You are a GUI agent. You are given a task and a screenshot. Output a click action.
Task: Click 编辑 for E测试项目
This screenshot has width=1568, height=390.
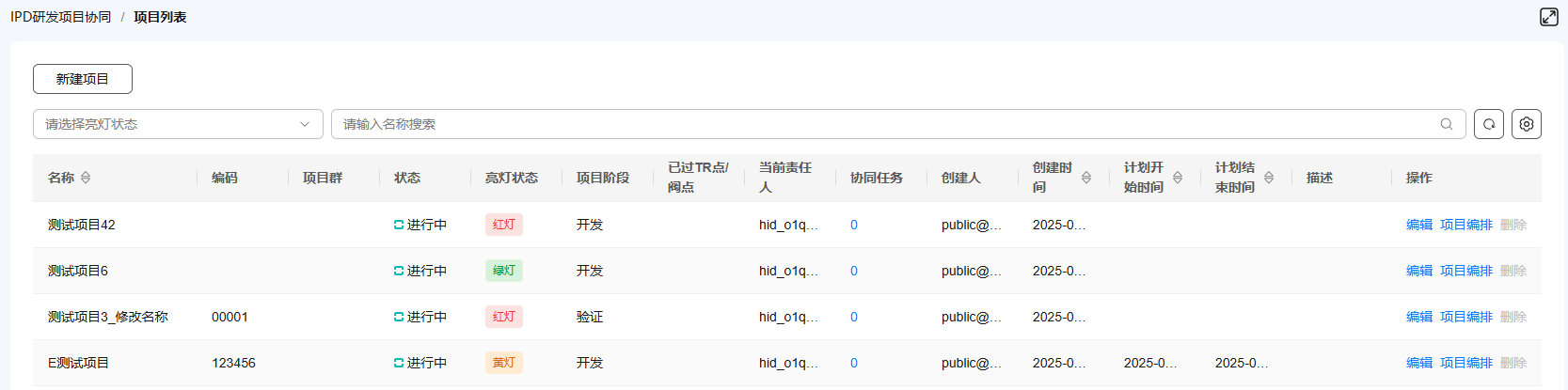click(1419, 363)
